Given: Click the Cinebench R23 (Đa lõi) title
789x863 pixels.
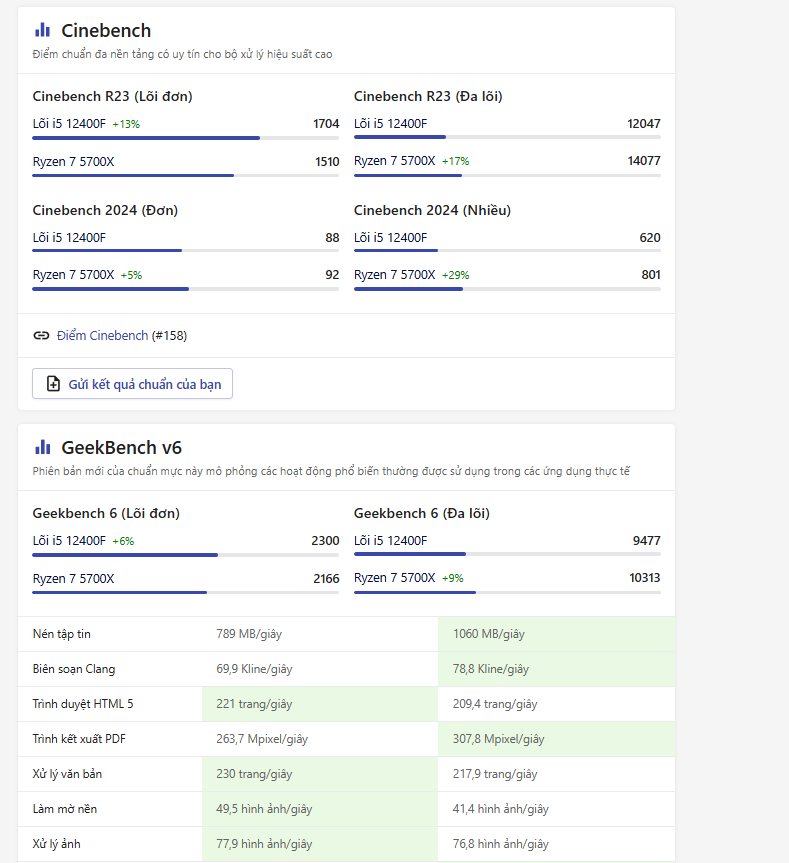Looking at the screenshot, I should pyautogui.click(x=428, y=96).
